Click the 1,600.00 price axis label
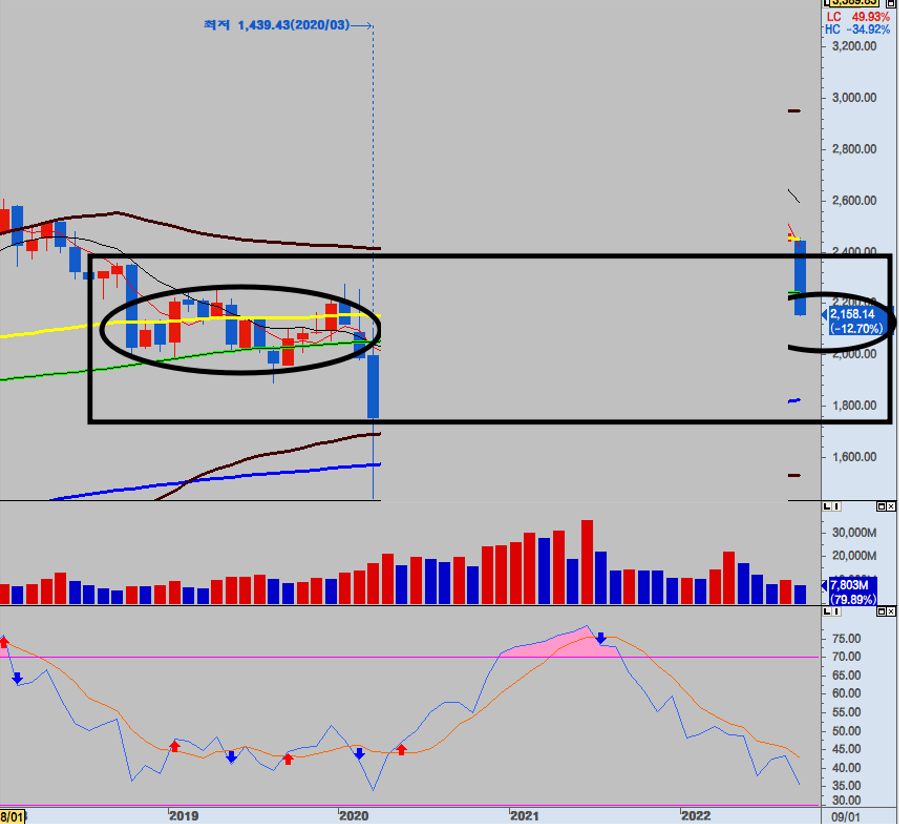 pyautogui.click(x=854, y=457)
